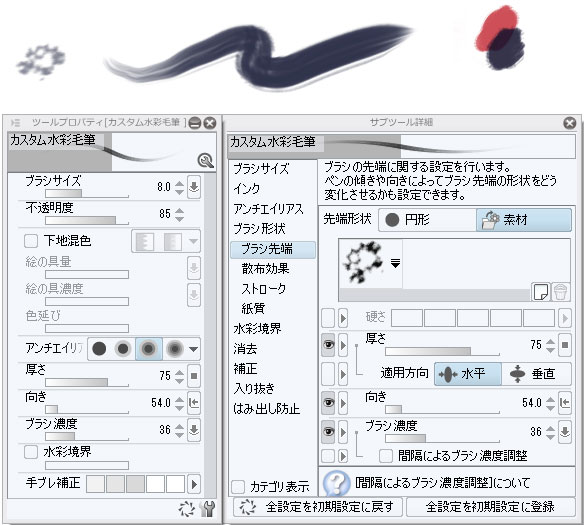Image resolution: width=584 pixels, height=525 pixels.
Task: Click the trash icon to delete brush tip
Action: [x=560, y=291]
